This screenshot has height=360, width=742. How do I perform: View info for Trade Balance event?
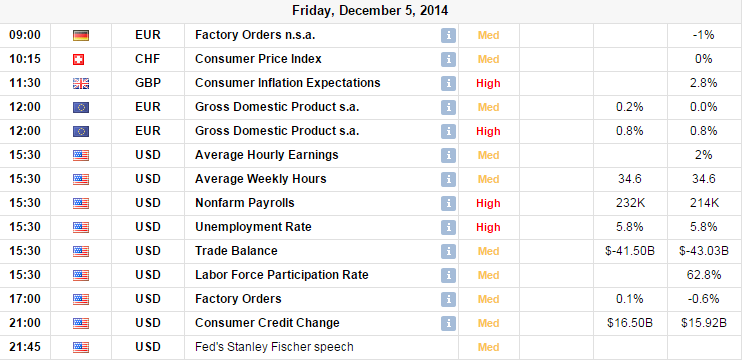click(x=448, y=252)
